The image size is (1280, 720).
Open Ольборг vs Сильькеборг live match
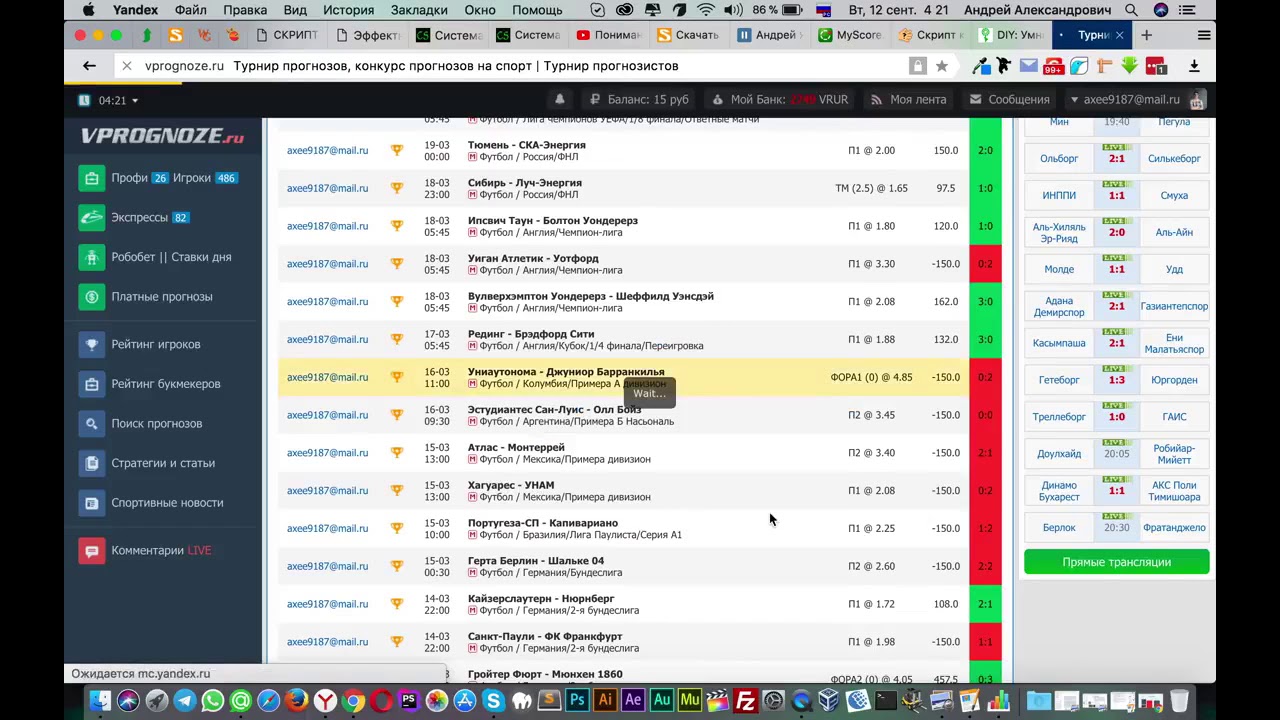click(x=1116, y=158)
